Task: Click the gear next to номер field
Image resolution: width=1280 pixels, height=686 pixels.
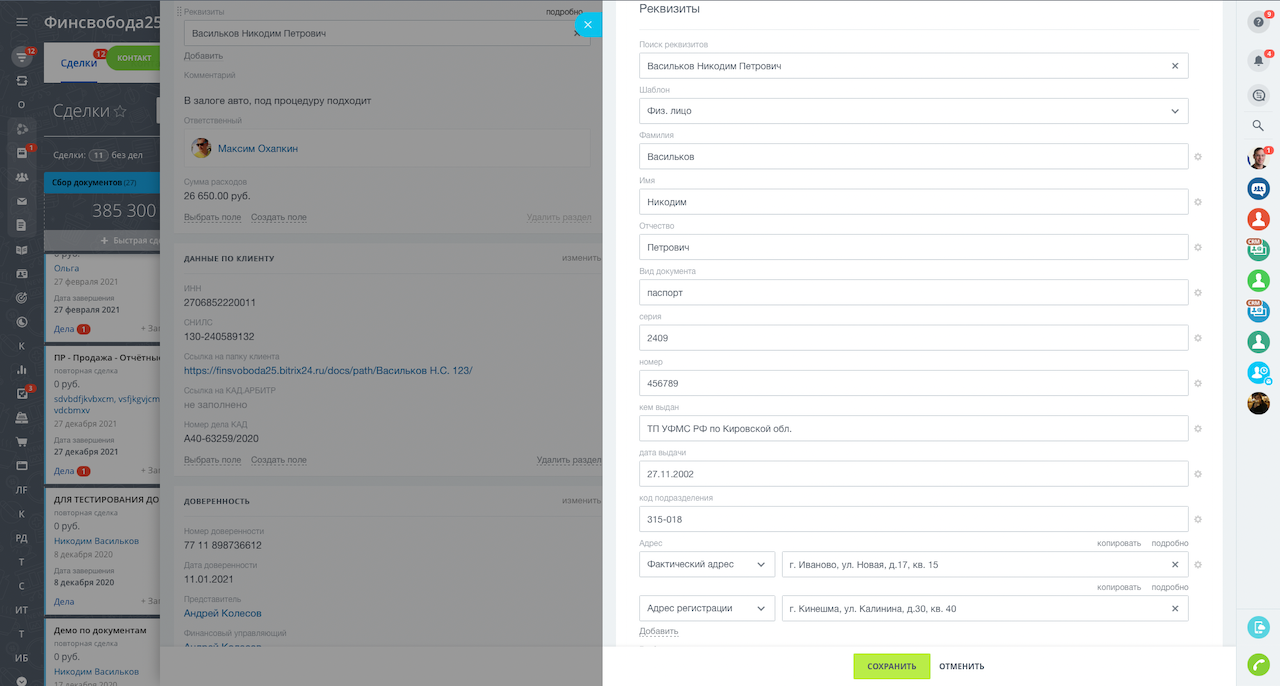Action: 1198,383
